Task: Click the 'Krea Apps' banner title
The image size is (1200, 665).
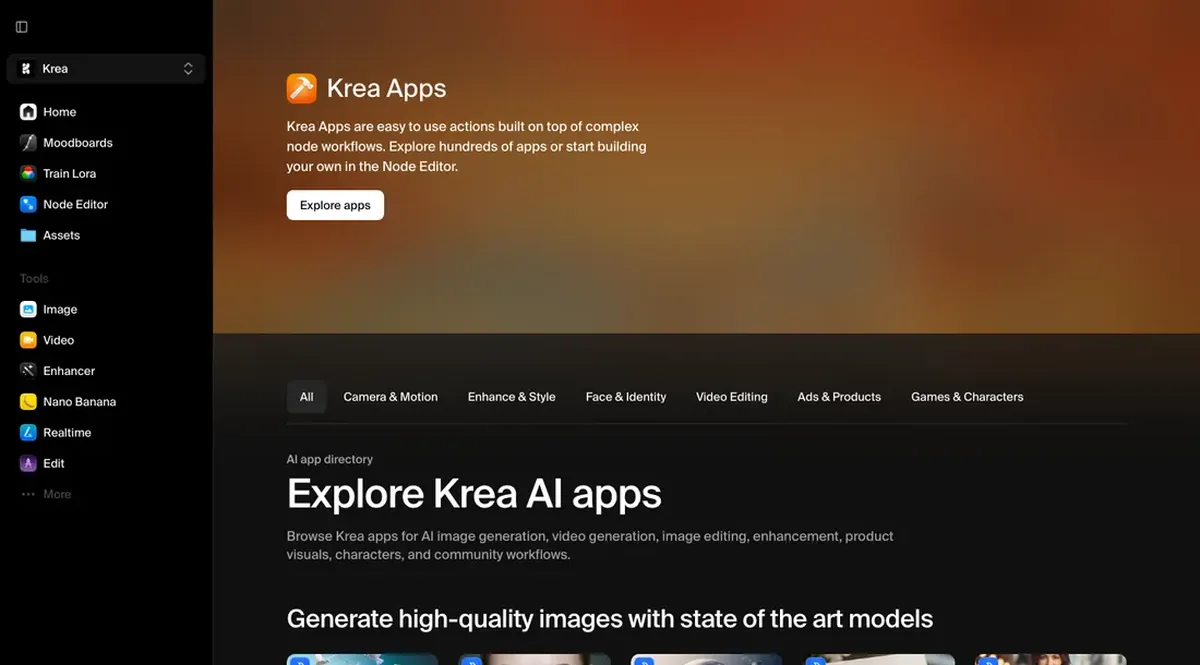Action: [387, 88]
